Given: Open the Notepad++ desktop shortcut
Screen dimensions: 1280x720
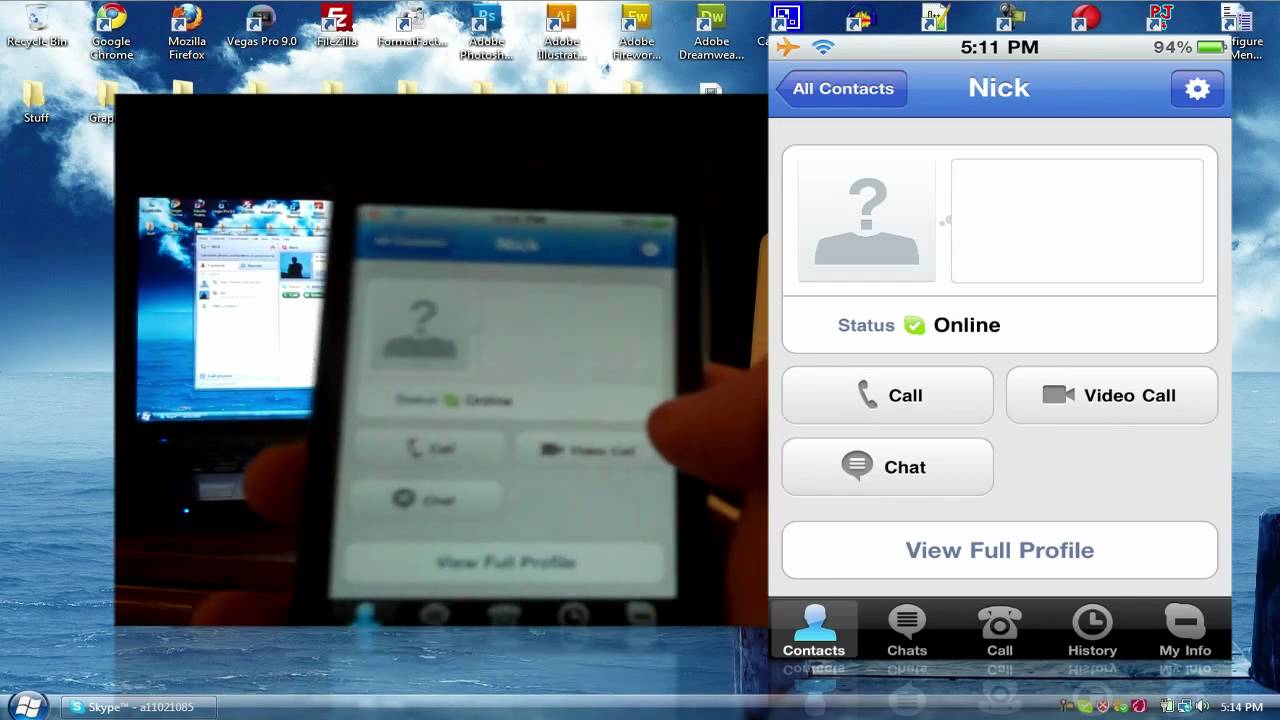Looking at the screenshot, I should coord(937,17).
